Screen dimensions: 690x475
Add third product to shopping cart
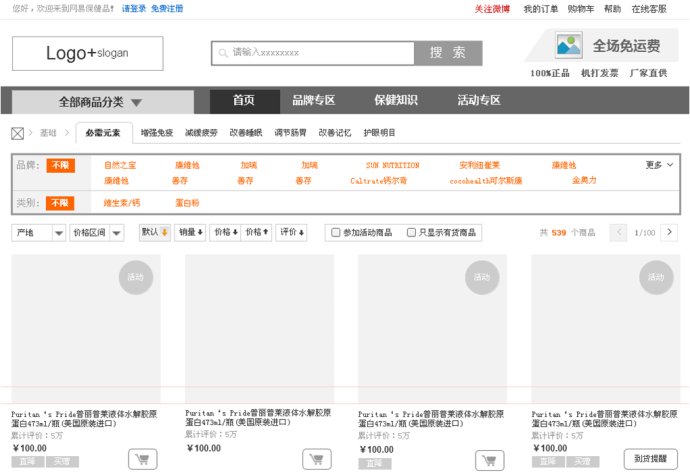click(489, 460)
